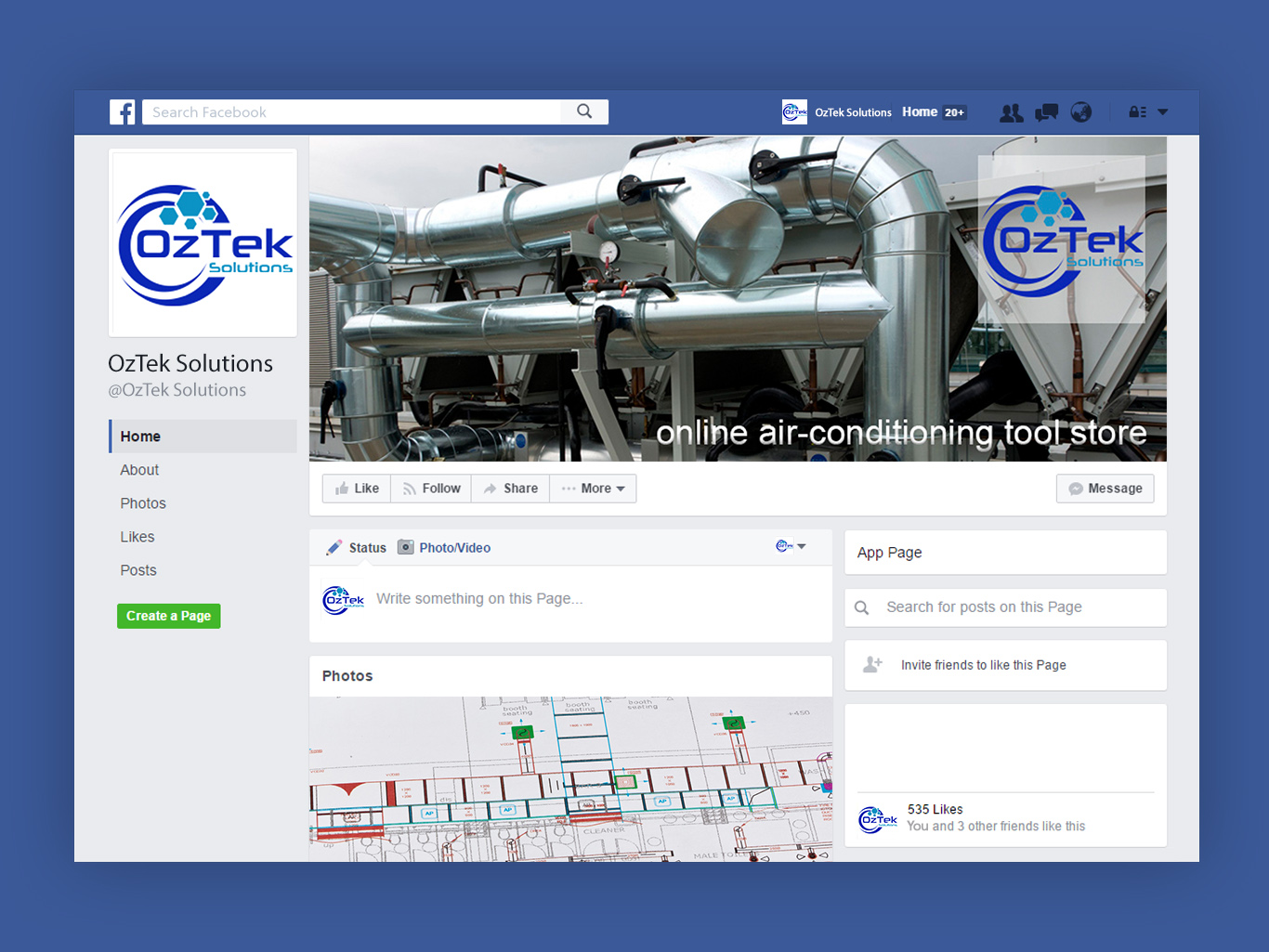The height and width of the screenshot is (952, 1269).
Task: Click the Create a Page button
Action: (169, 616)
